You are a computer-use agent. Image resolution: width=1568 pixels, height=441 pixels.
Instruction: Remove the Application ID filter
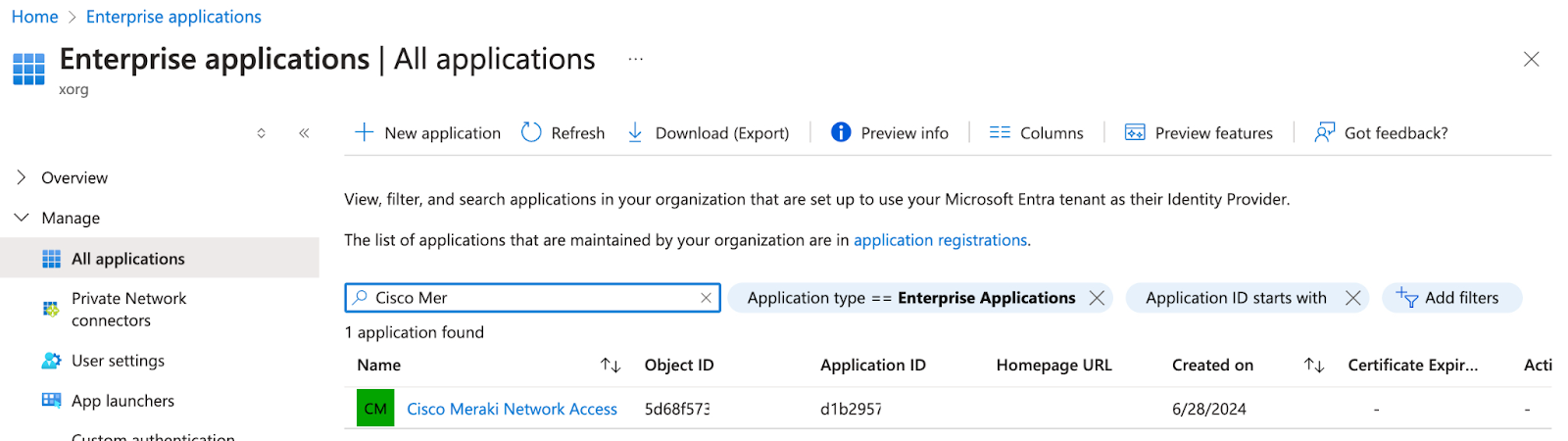1352,298
